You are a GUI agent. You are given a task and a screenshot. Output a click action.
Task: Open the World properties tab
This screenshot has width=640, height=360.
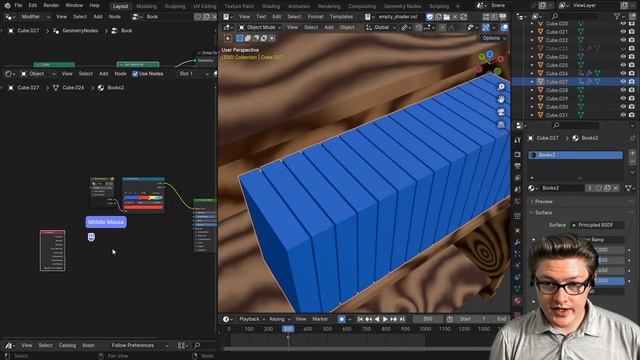[x=518, y=201]
